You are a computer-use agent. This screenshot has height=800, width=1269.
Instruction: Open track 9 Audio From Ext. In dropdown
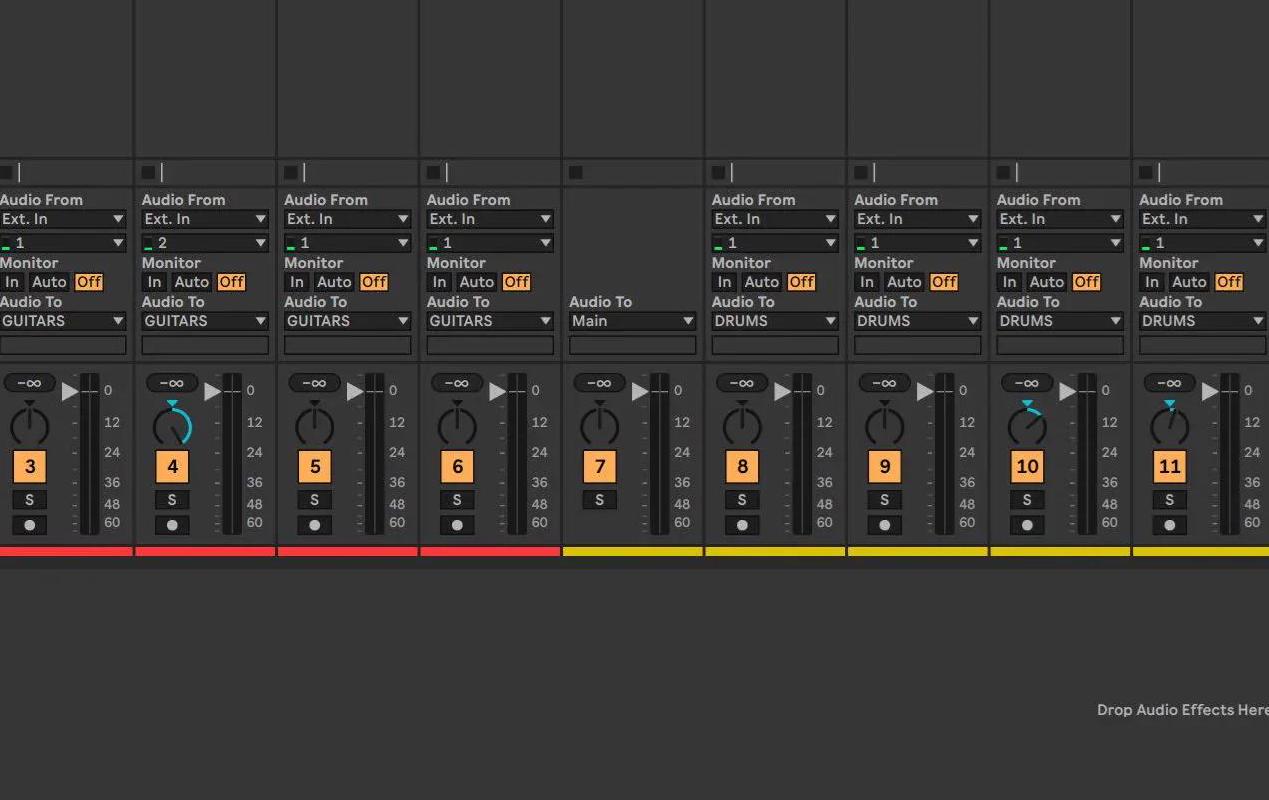pyautogui.click(x=918, y=219)
